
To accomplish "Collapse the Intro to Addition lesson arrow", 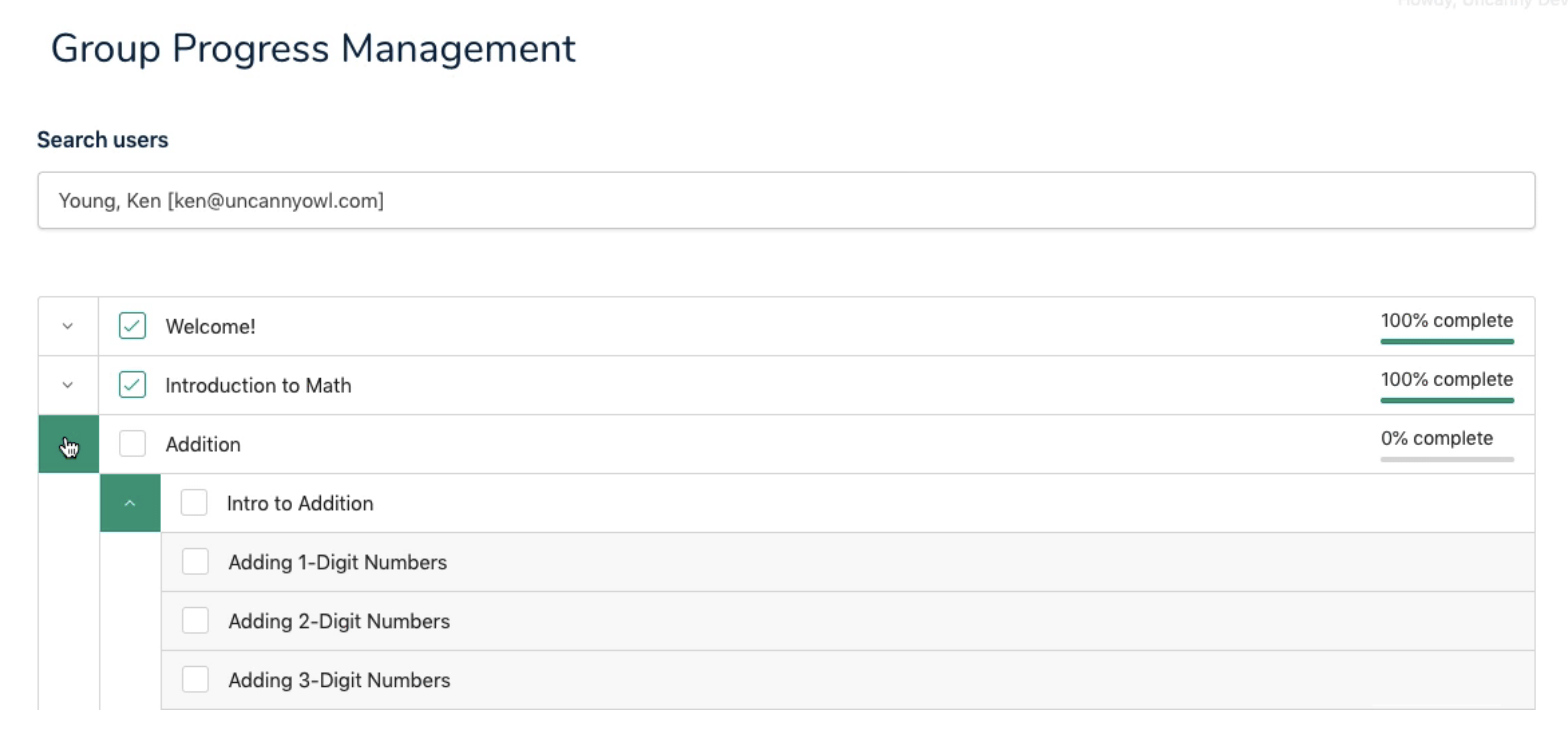I will point(130,503).
